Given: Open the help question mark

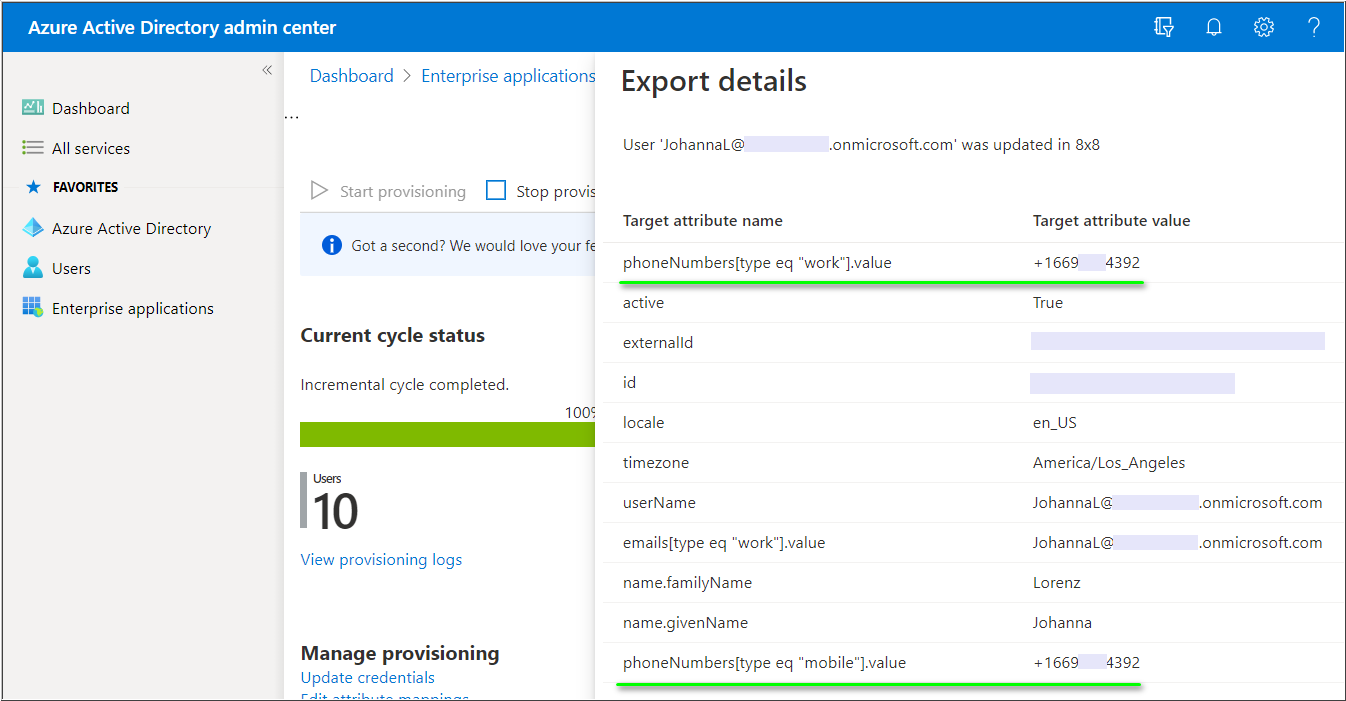Looking at the screenshot, I should pyautogui.click(x=1314, y=27).
